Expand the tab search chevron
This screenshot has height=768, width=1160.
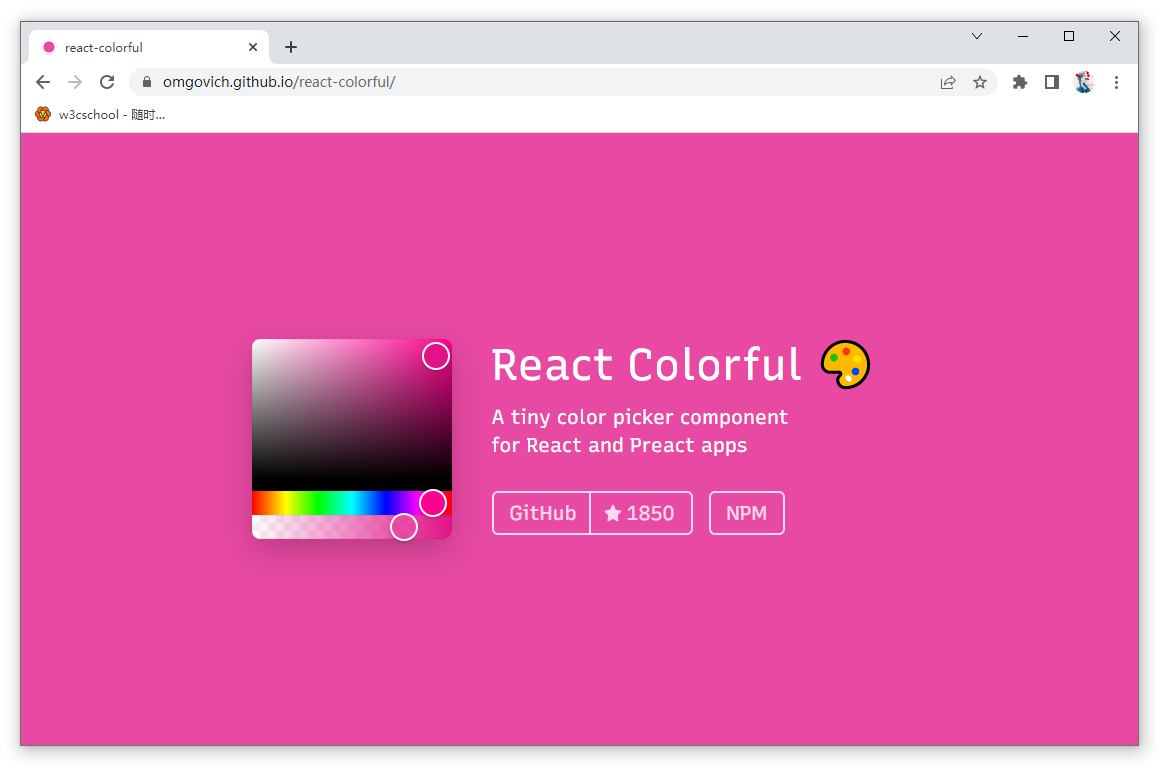(977, 36)
